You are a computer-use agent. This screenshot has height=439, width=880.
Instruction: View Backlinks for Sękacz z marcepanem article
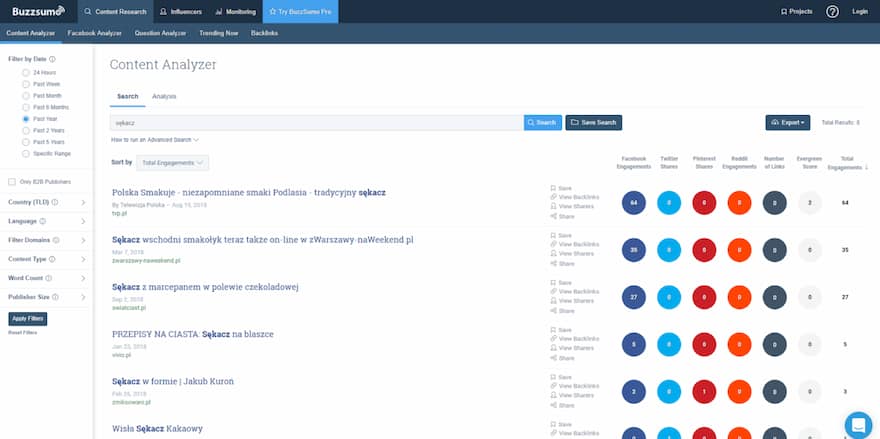point(575,291)
